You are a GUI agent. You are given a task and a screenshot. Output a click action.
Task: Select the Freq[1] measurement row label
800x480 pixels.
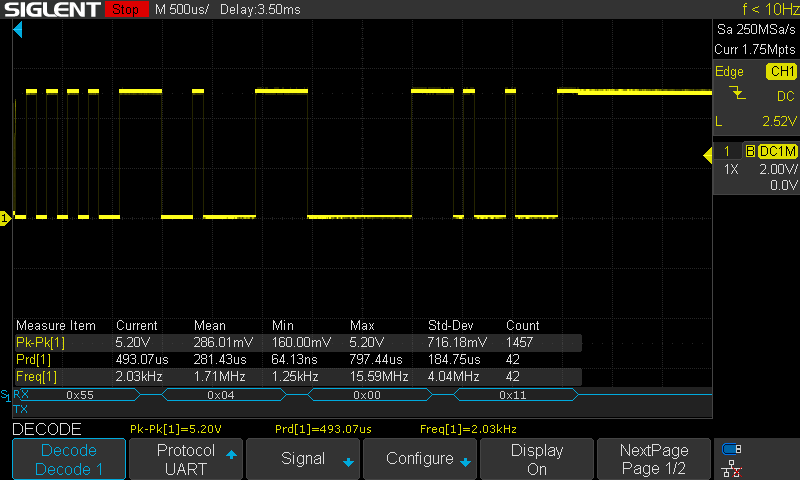pyautogui.click(x=36, y=376)
